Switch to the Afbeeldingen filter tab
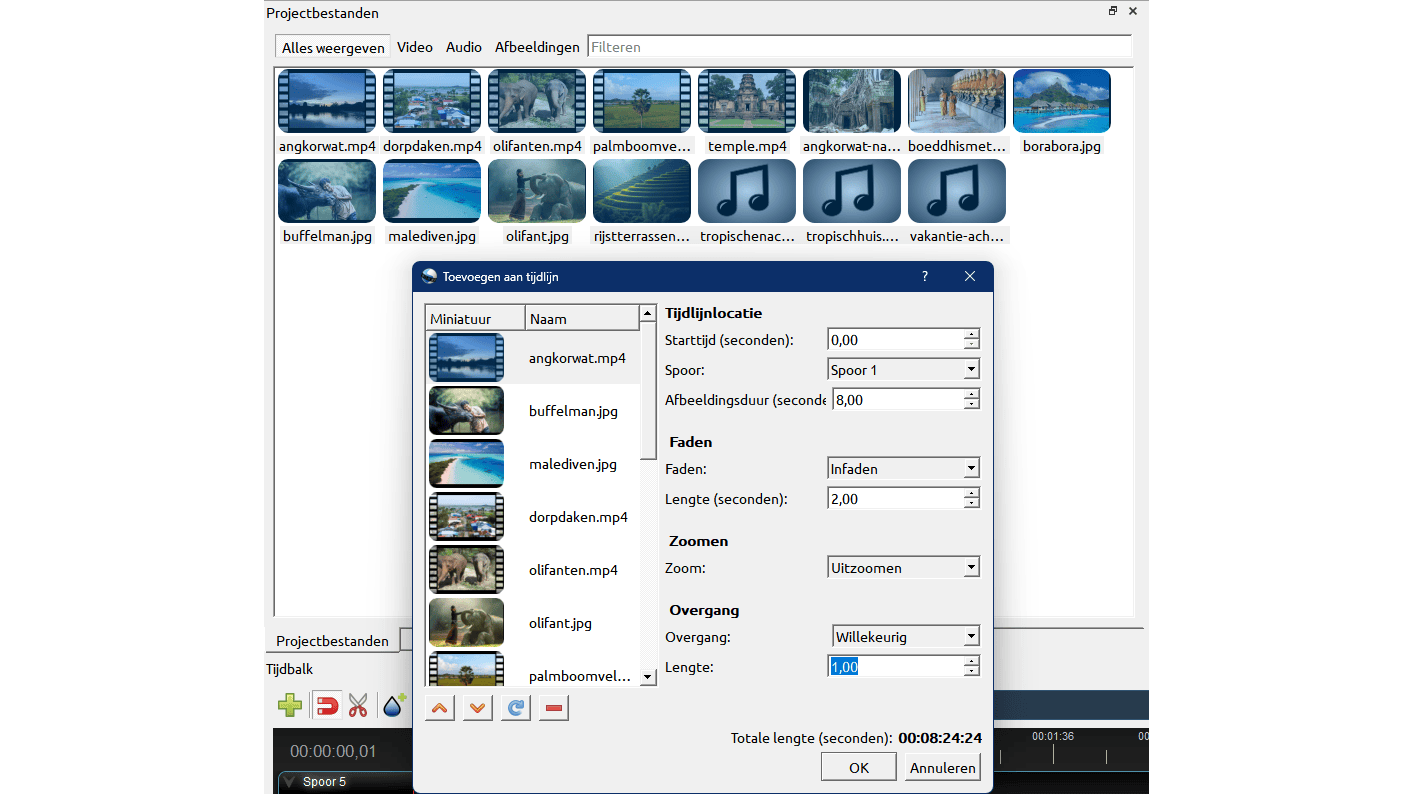The height and width of the screenshot is (794, 1412). click(x=537, y=47)
